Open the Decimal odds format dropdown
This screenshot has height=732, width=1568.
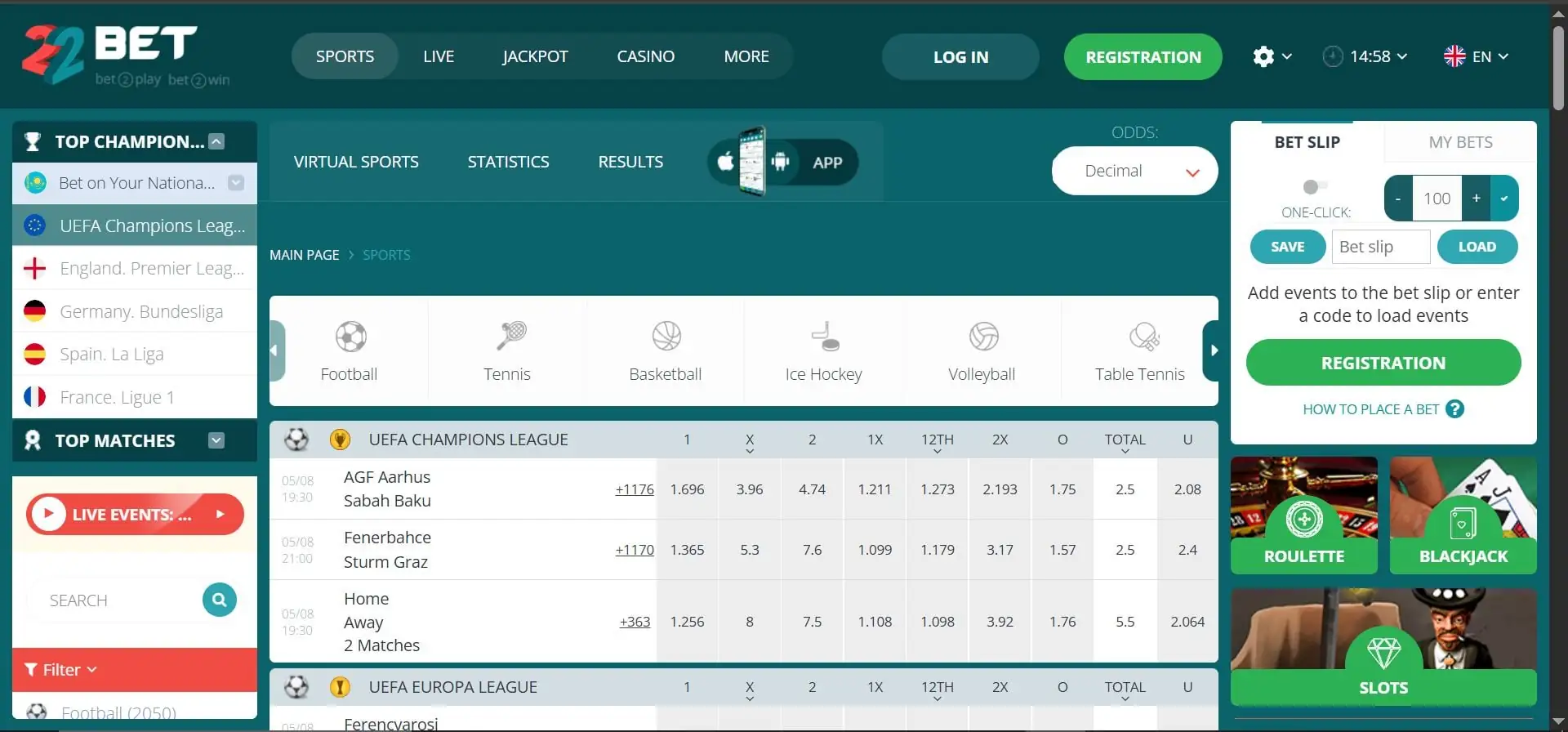click(x=1134, y=171)
